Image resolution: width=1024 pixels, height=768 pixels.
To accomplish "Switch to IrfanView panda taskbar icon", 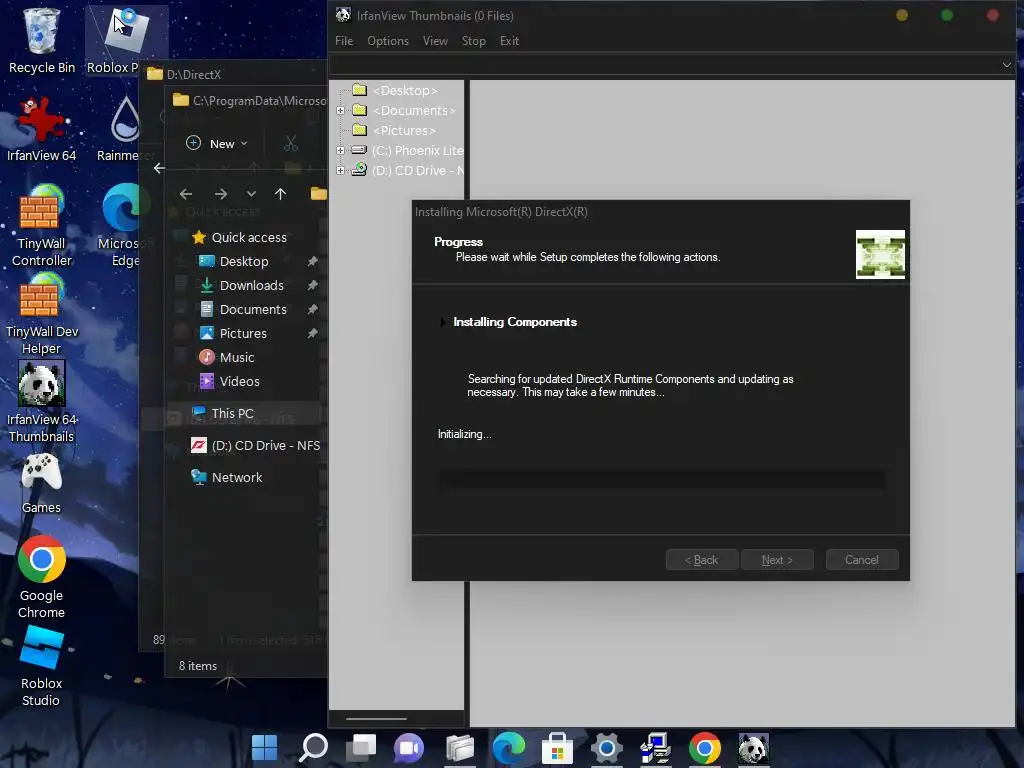I will [753, 747].
